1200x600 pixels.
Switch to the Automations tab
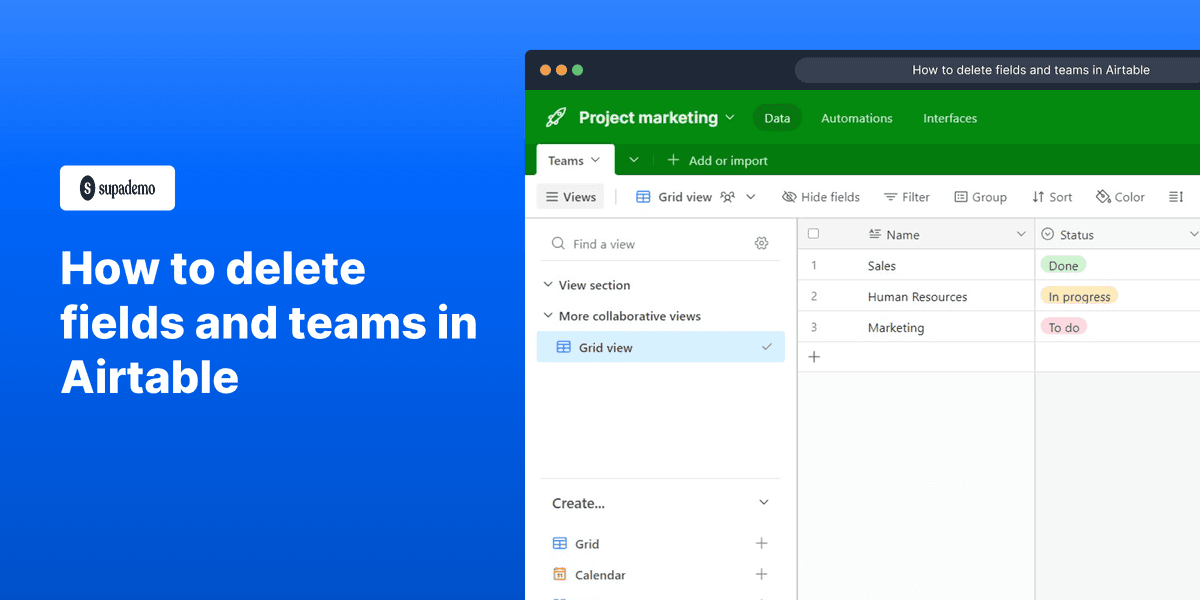(x=856, y=118)
